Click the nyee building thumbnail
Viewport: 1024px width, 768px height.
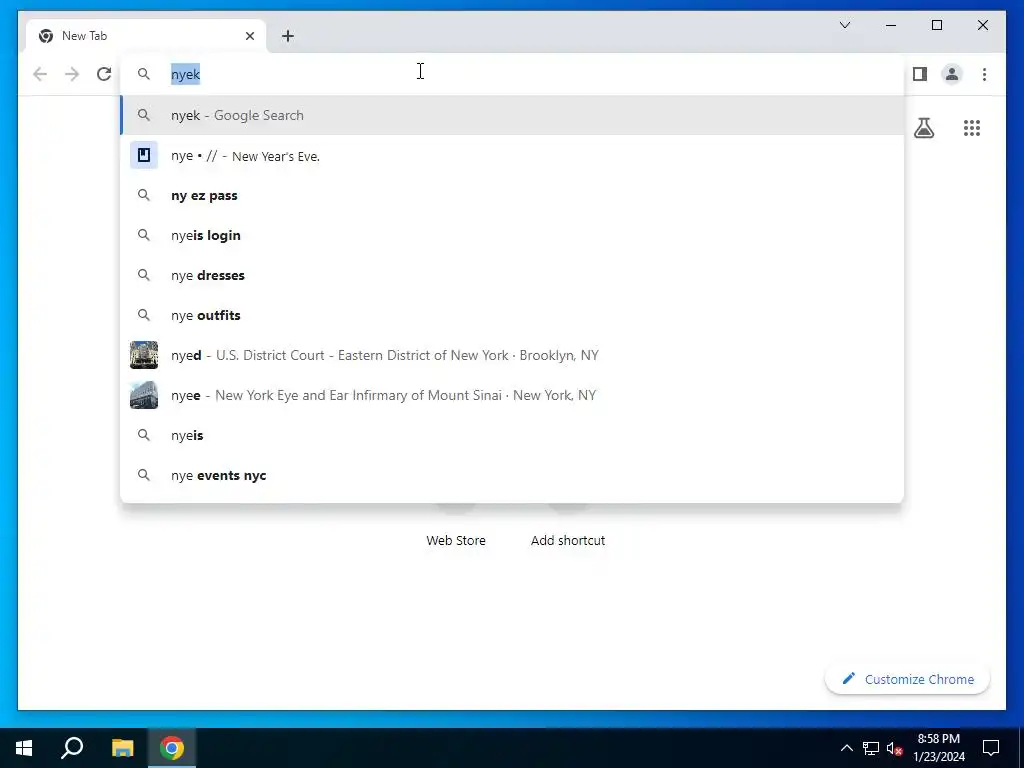(144, 395)
